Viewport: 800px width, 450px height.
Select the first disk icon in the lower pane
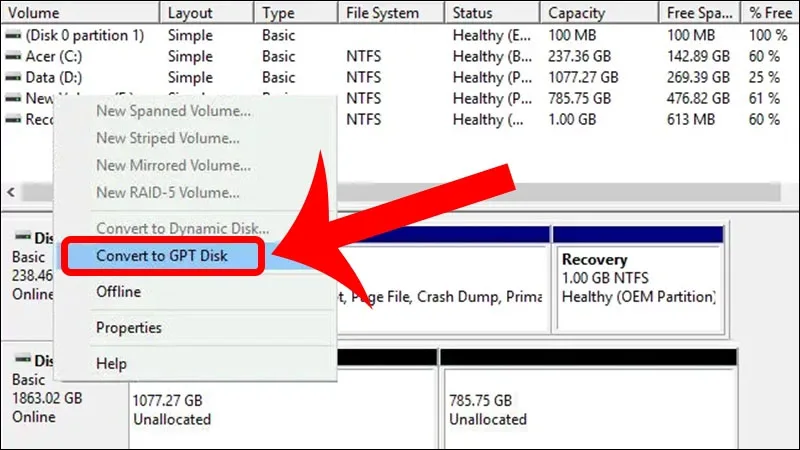click(22, 236)
